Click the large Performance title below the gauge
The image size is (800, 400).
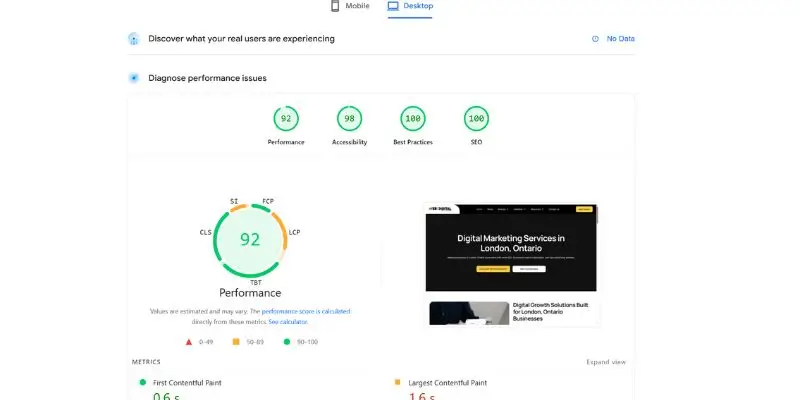(x=250, y=293)
